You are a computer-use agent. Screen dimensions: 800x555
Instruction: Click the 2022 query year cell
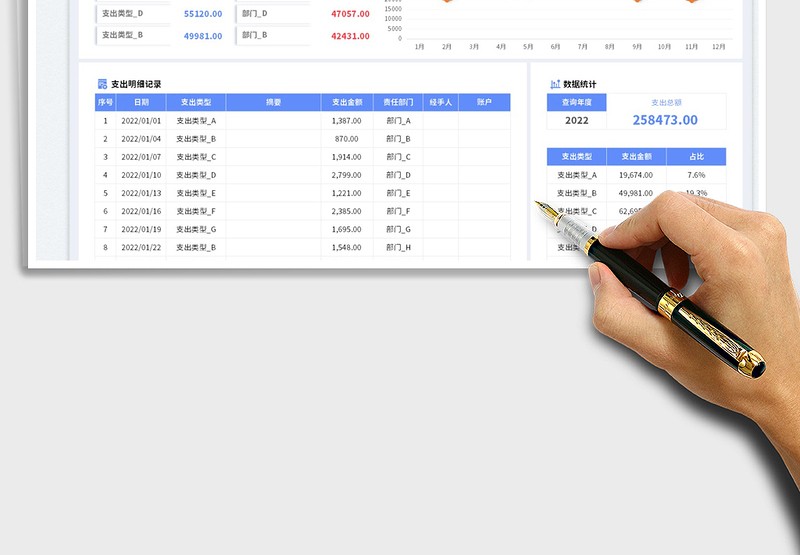tap(577, 120)
